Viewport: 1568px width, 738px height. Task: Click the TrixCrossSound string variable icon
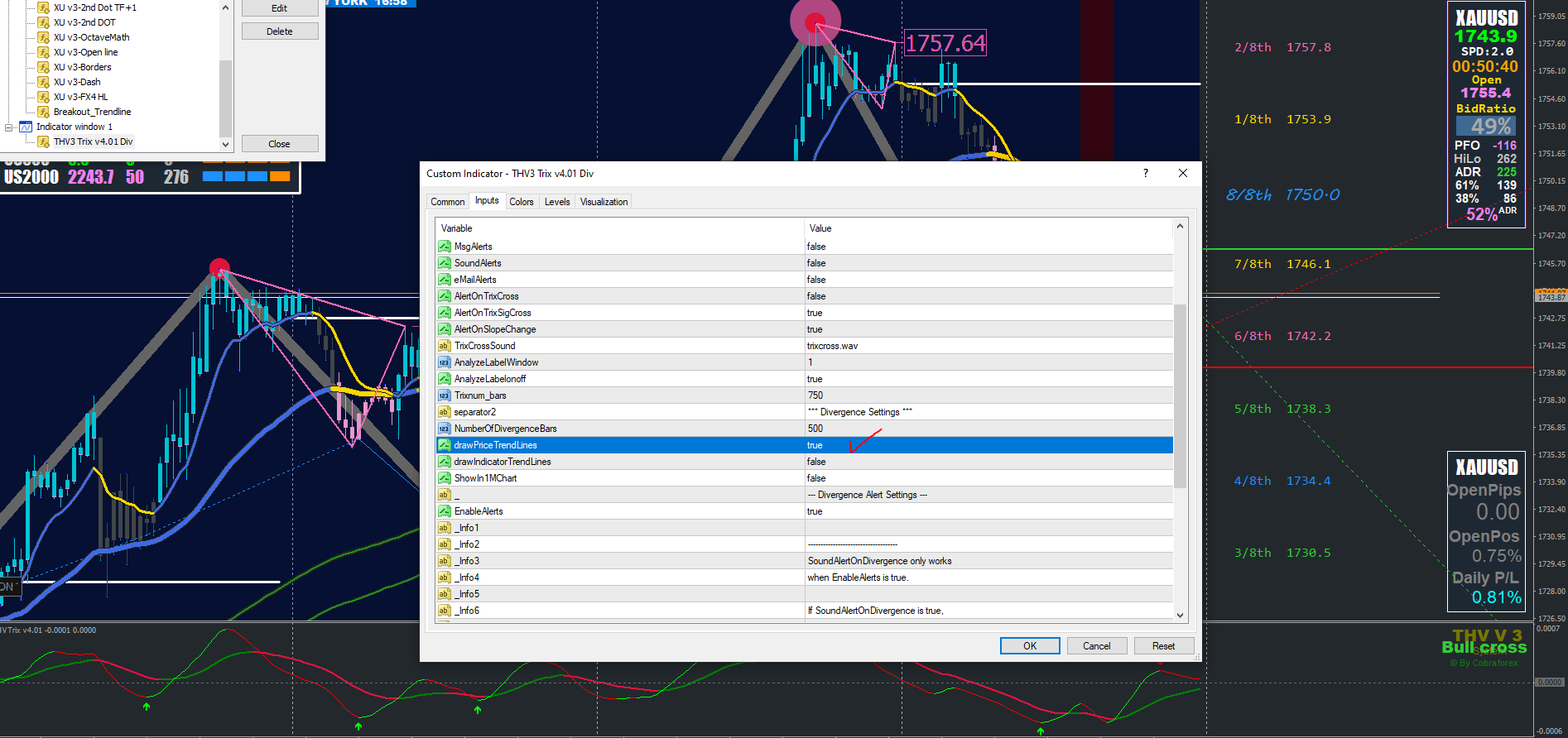click(x=445, y=346)
